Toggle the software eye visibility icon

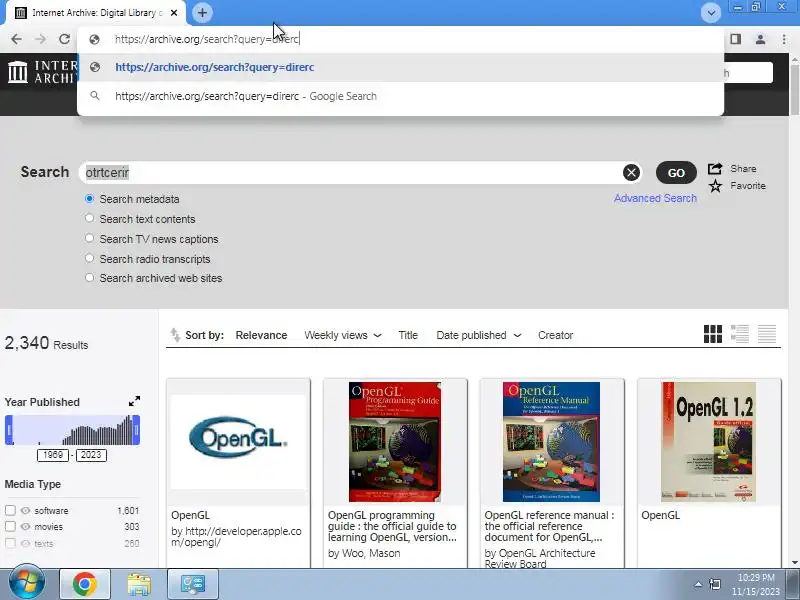click(26, 510)
